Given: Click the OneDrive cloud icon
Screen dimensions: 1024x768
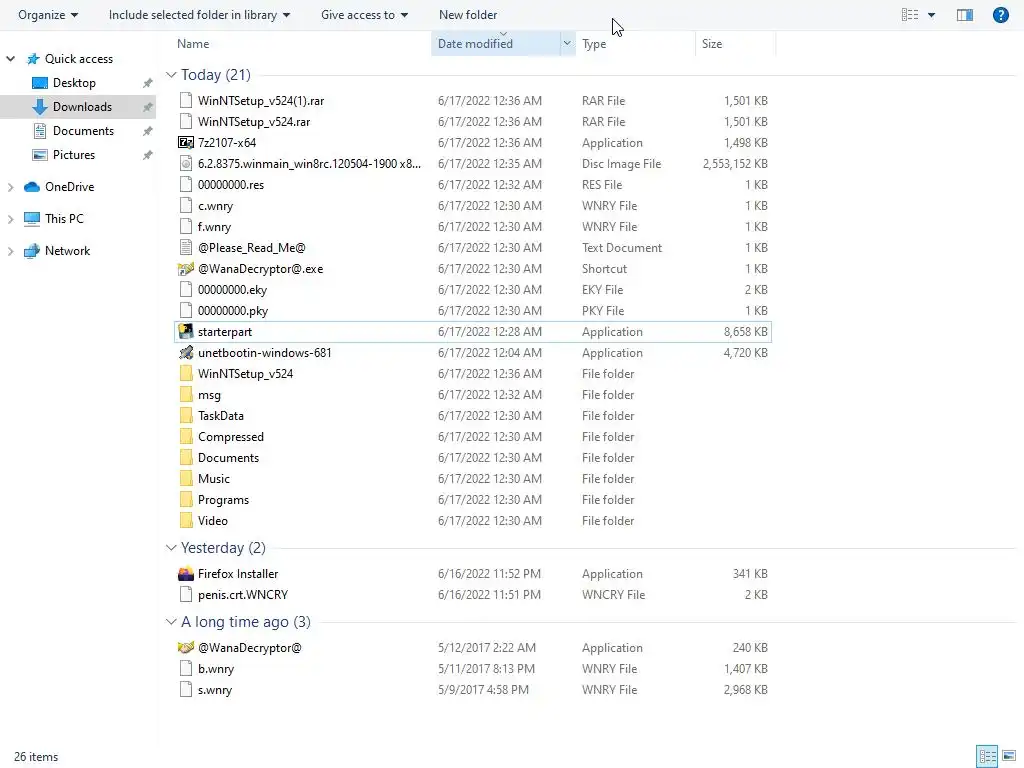Looking at the screenshot, I should click(31, 187).
